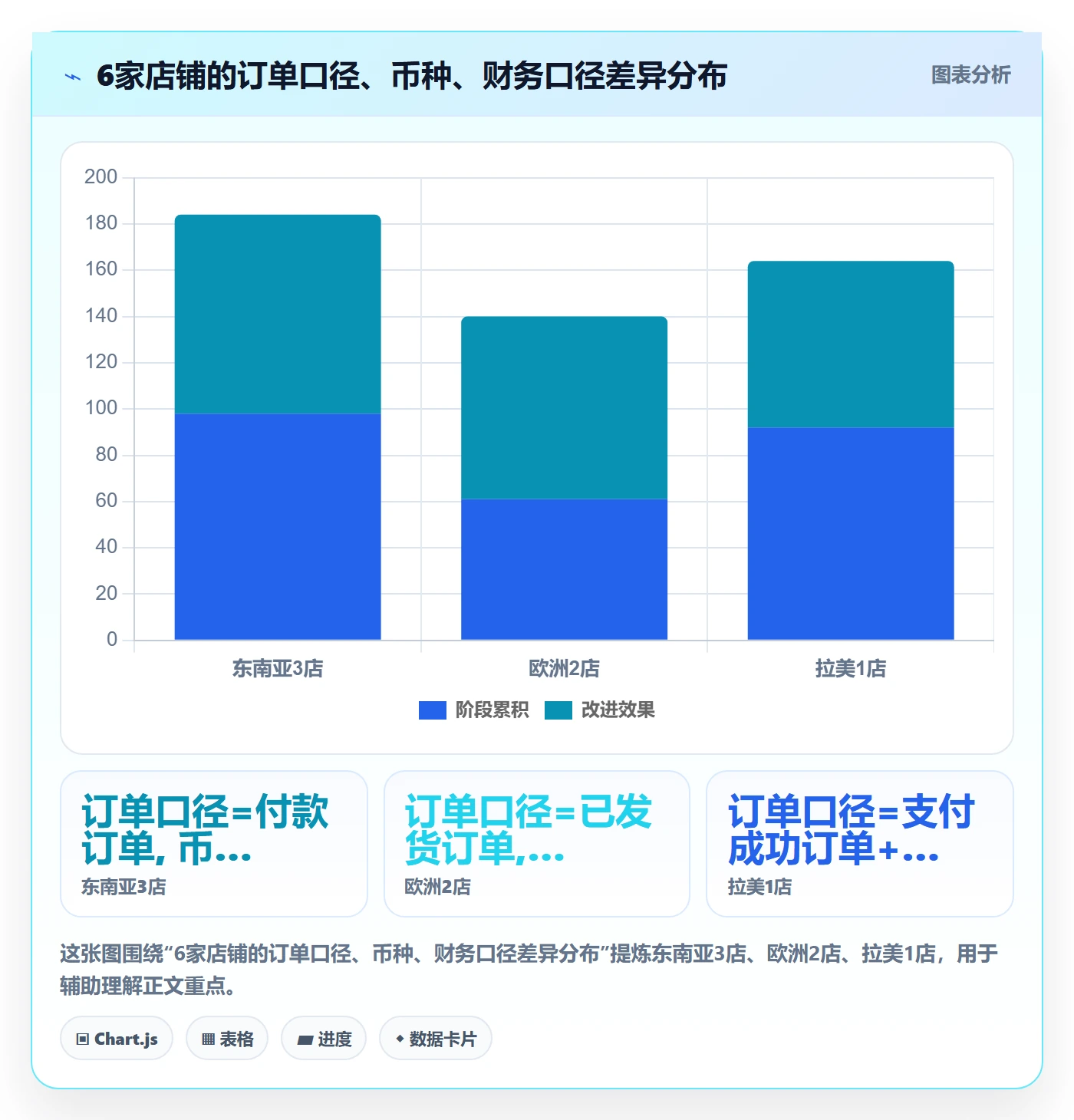Select the 数据卡片 tag chip
Viewport: 1074px width, 1120px height.
(436, 1039)
